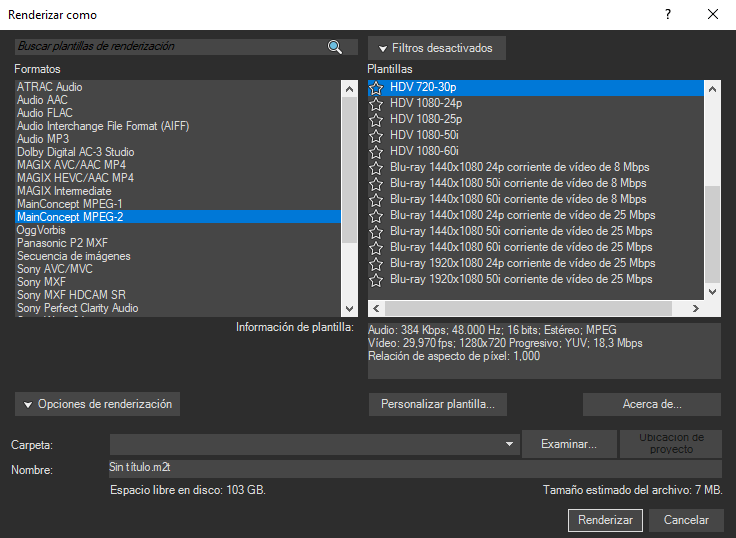Click Examinar to browse folders
Viewport: 736px width, 538px height.
coord(569,444)
